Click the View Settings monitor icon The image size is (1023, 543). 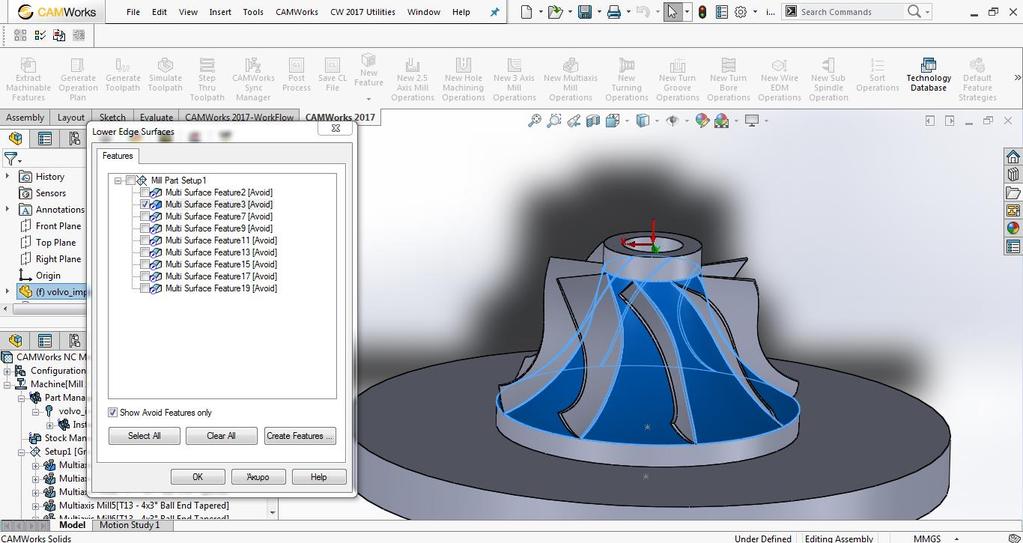coord(752,121)
